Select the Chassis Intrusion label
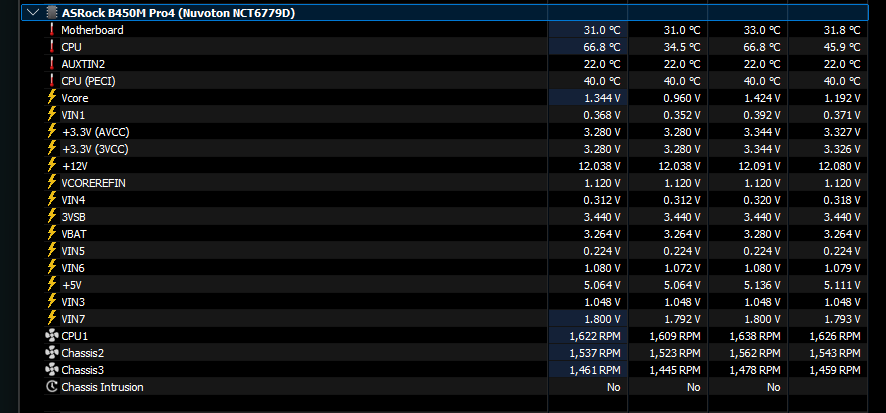The image size is (886, 413). 102,387
